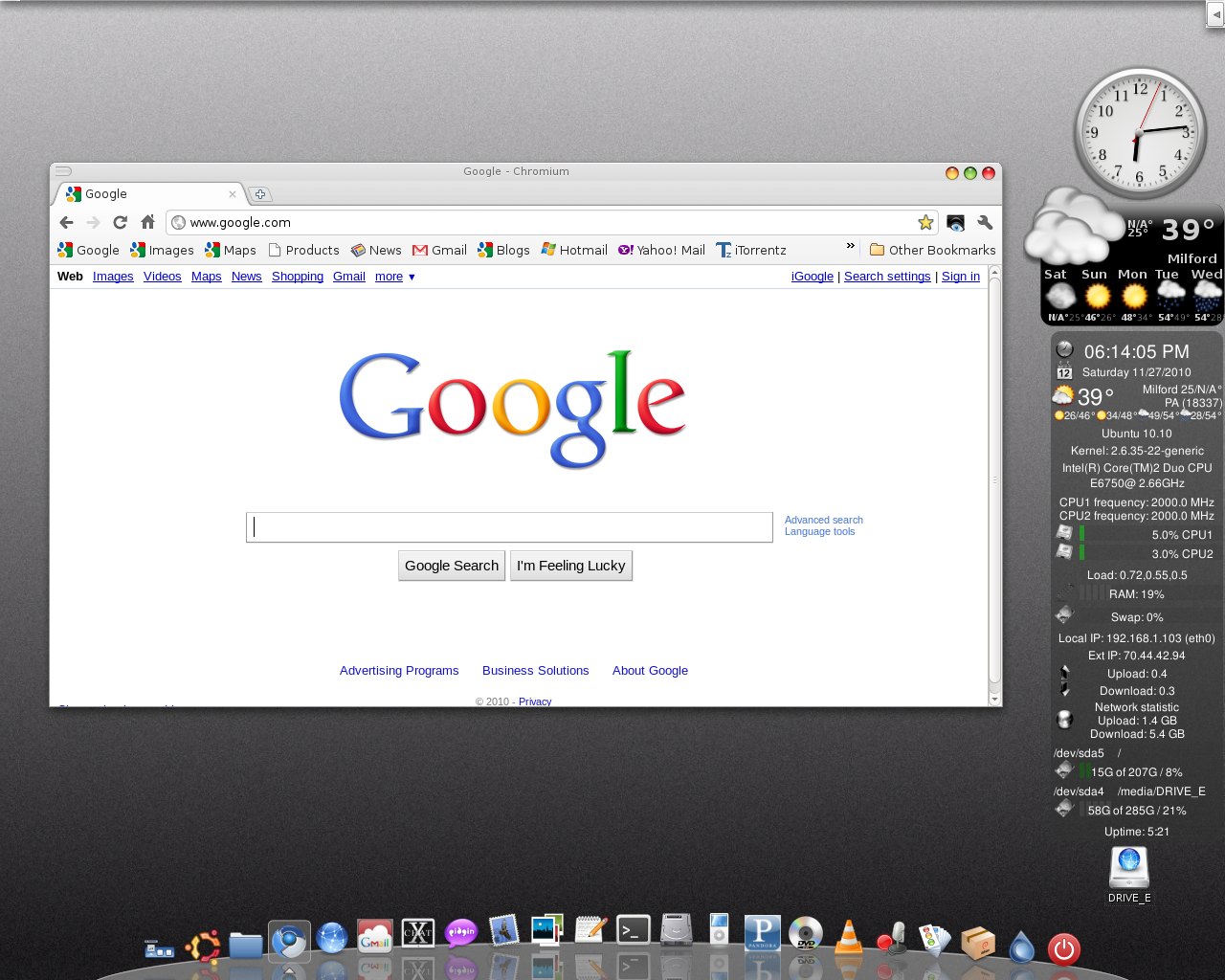The width and height of the screenshot is (1225, 980).
Task: Open the Advertising Programs link
Action: [399, 671]
